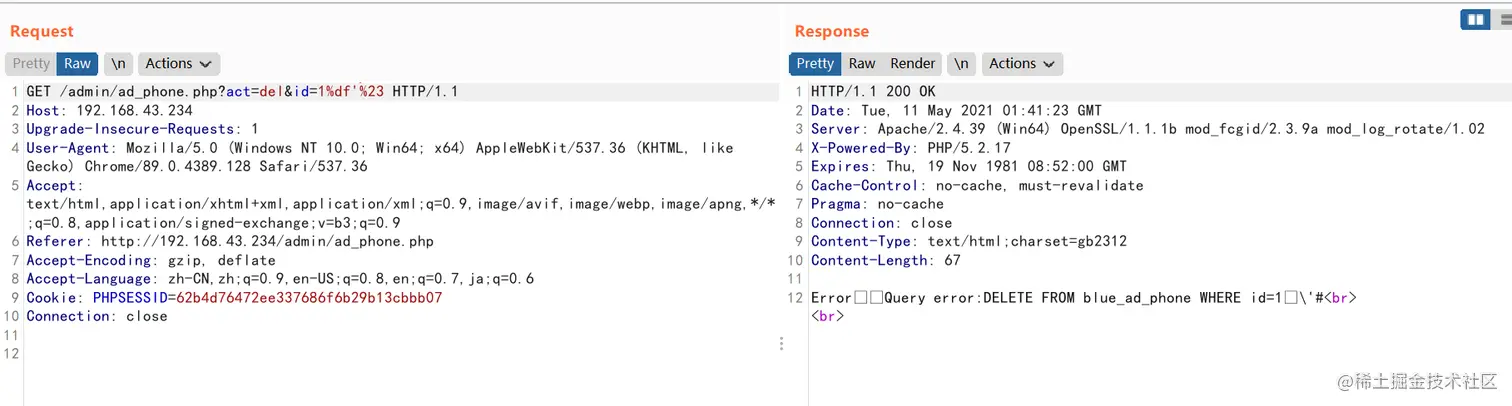Select Raw tab in Response panel
This screenshot has height=406, width=1512.
862,63
